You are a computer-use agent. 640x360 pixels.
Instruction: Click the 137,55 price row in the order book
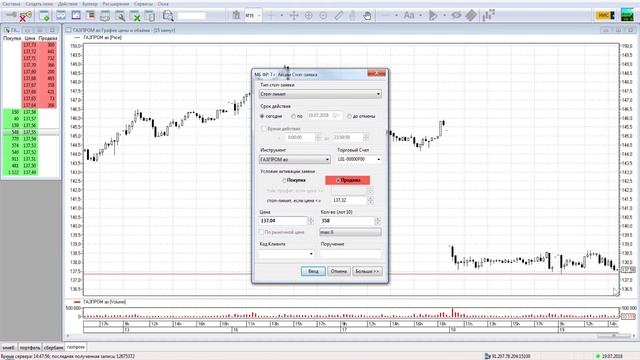(x=31, y=132)
